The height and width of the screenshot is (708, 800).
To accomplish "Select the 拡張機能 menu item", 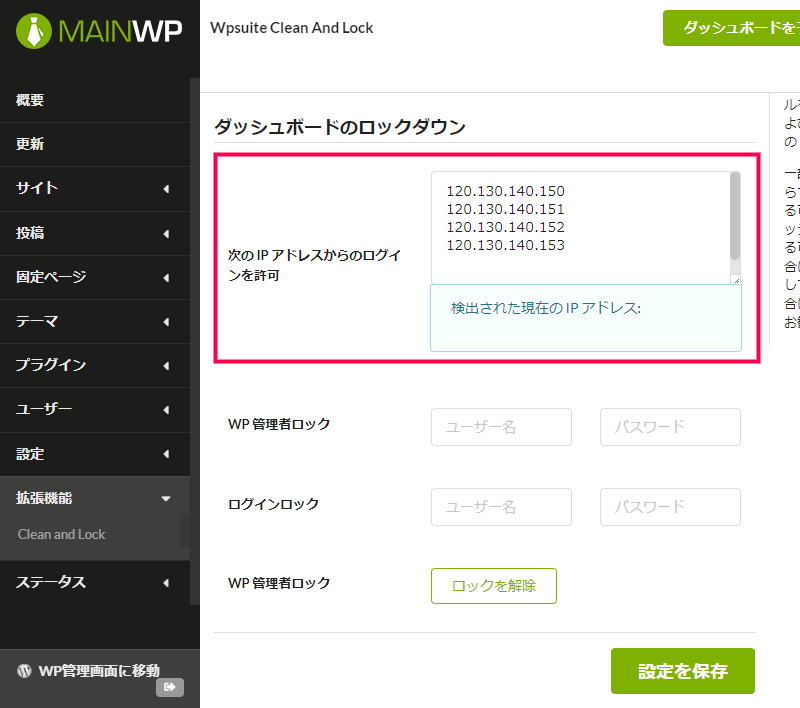I will [x=95, y=498].
